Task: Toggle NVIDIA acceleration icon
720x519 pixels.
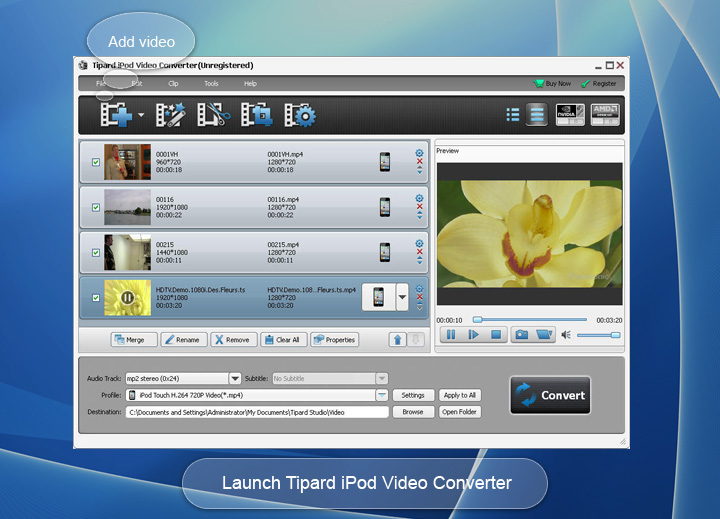Action: (x=570, y=114)
